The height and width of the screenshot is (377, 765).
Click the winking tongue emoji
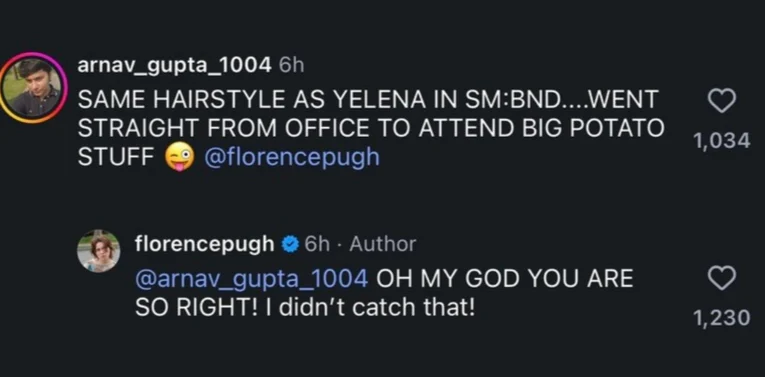179,157
